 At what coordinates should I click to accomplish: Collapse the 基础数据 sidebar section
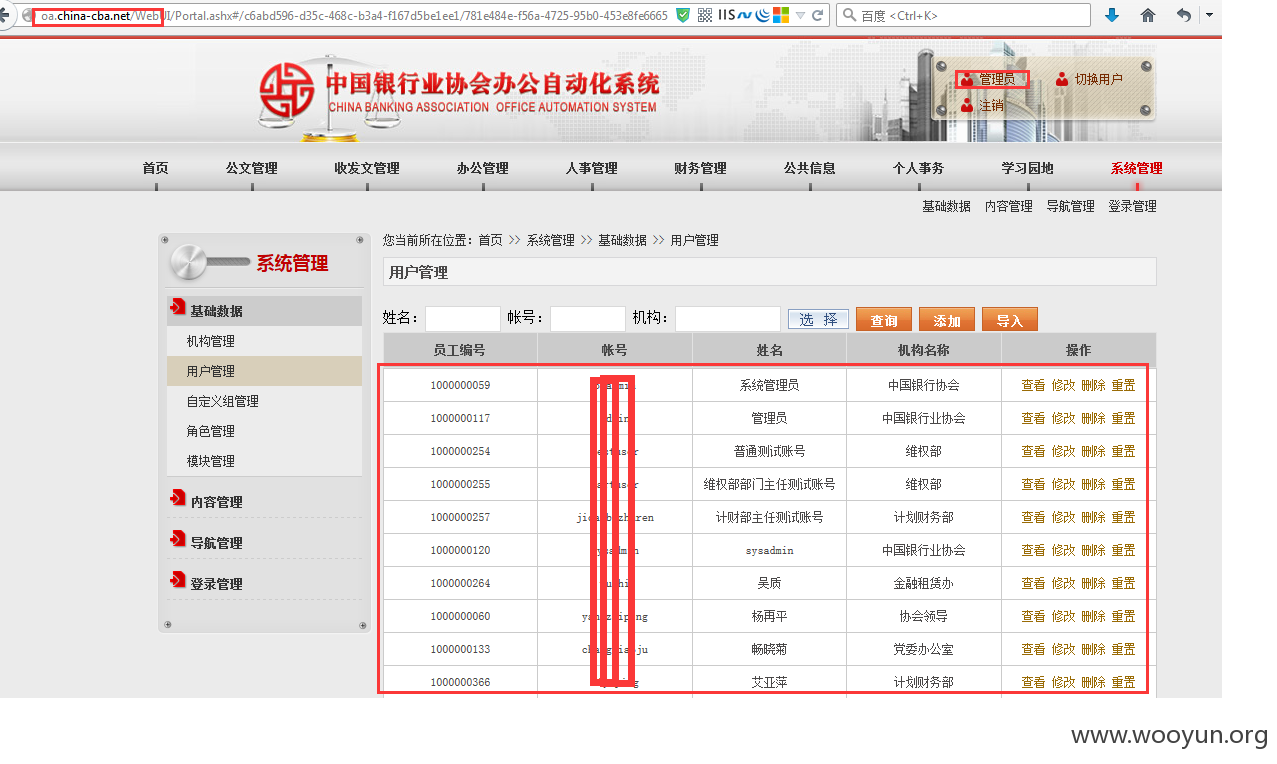pos(264,311)
